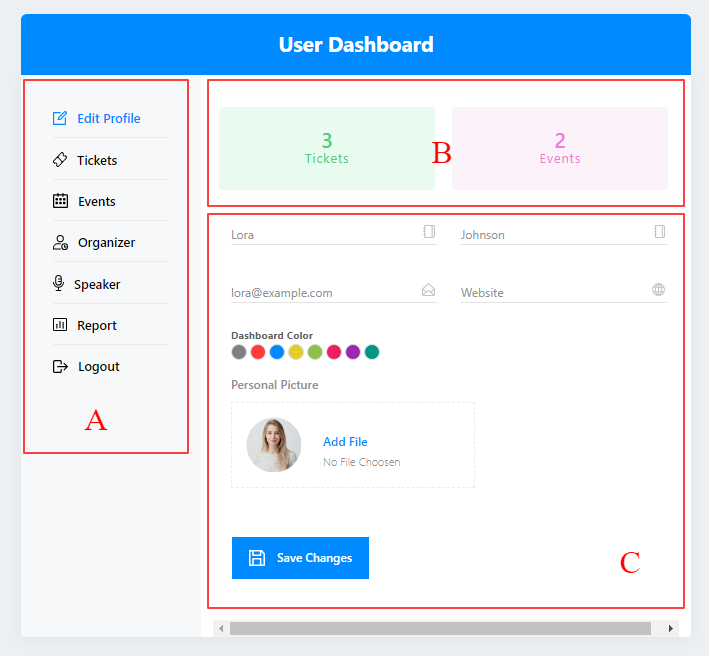Click the Report chart icon
The width and height of the screenshot is (709, 656).
(x=60, y=325)
